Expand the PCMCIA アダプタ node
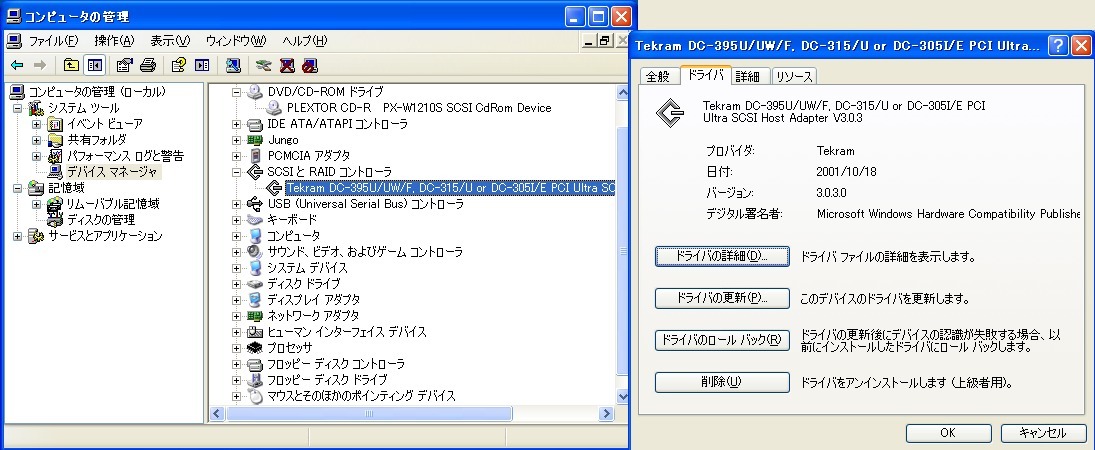This screenshot has width=1095, height=450. pos(236,156)
